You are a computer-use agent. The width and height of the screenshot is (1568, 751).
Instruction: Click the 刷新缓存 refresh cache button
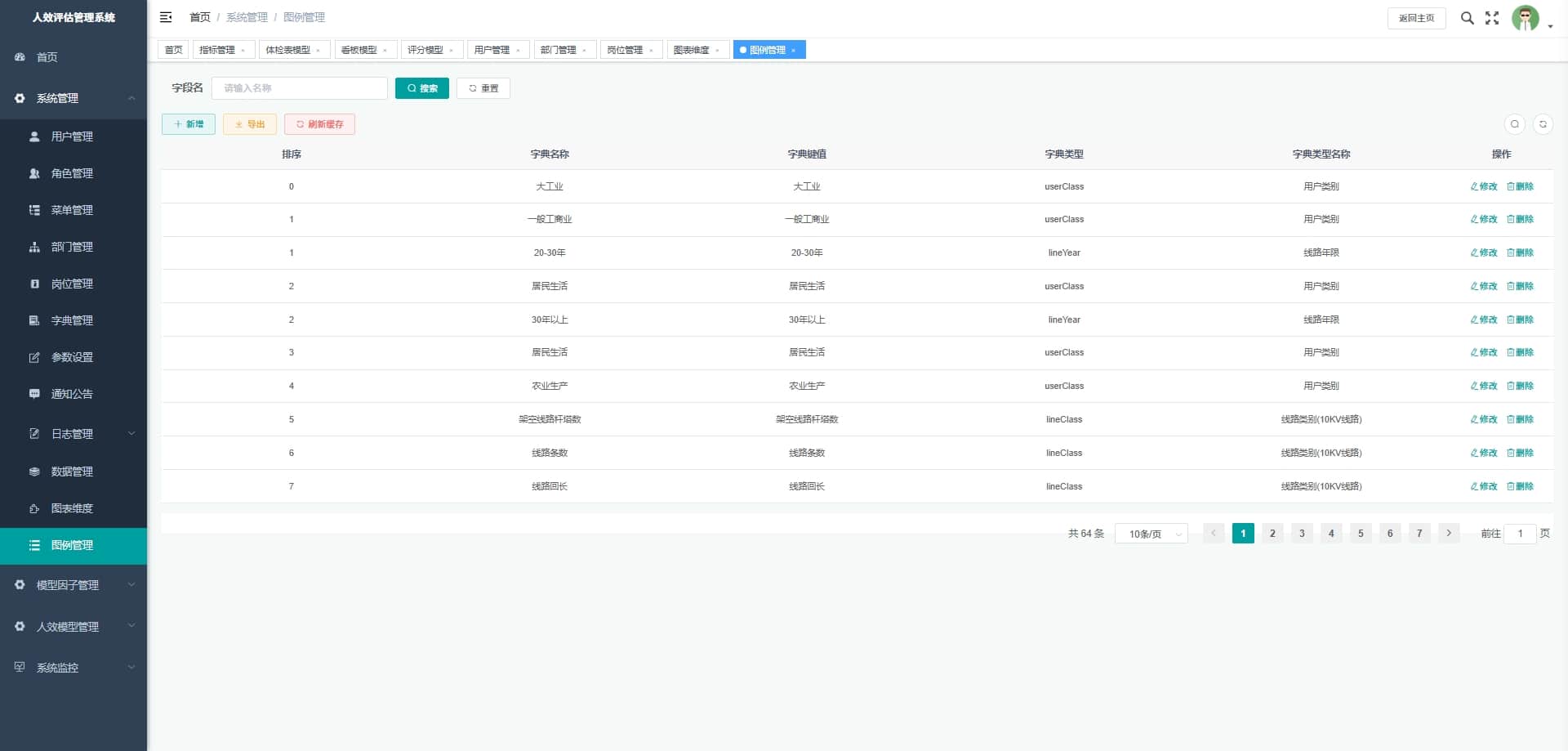pyautogui.click(x=319, y=124)
